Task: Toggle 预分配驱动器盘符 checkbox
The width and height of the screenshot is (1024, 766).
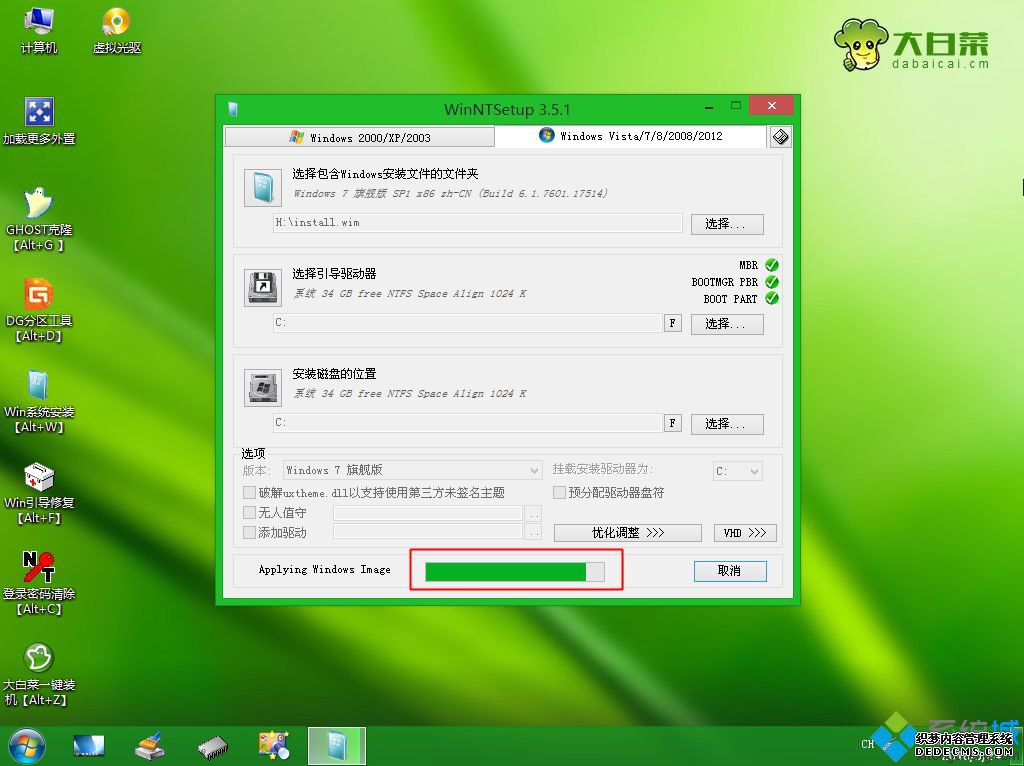Action: [x=560, y=492]
